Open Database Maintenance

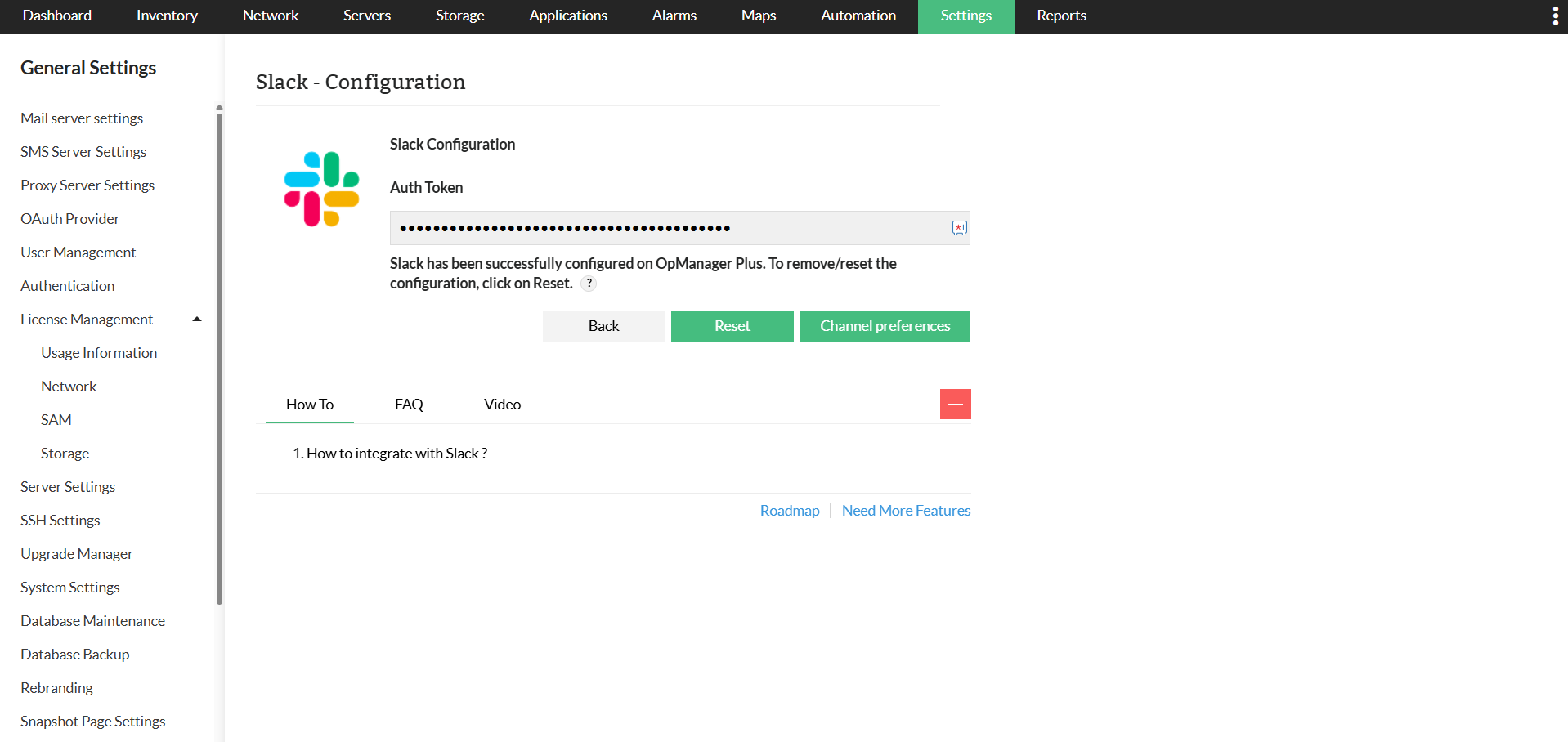pyautogui.click(x=93, y=621)
